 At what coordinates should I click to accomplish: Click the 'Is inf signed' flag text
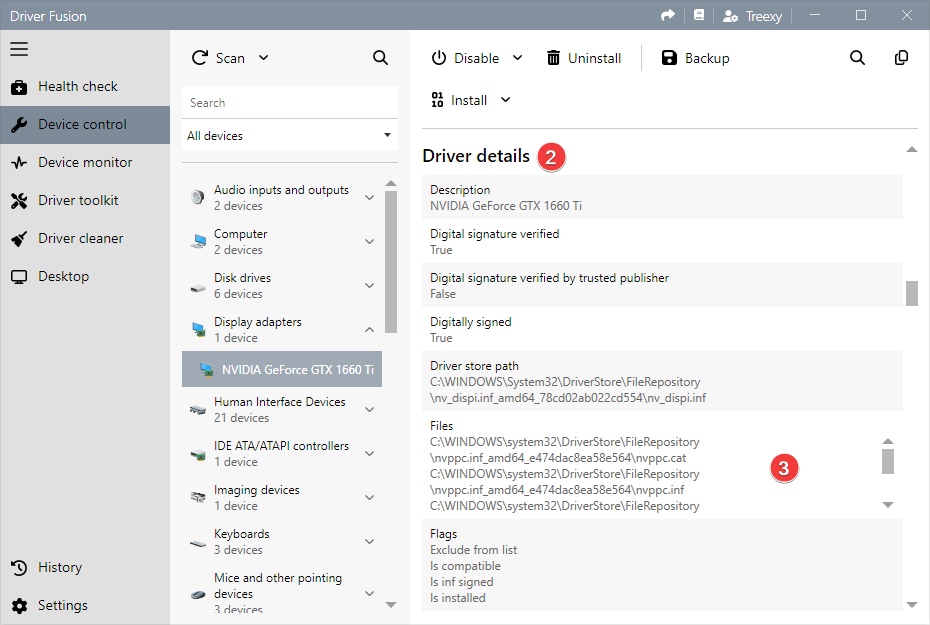461,582
